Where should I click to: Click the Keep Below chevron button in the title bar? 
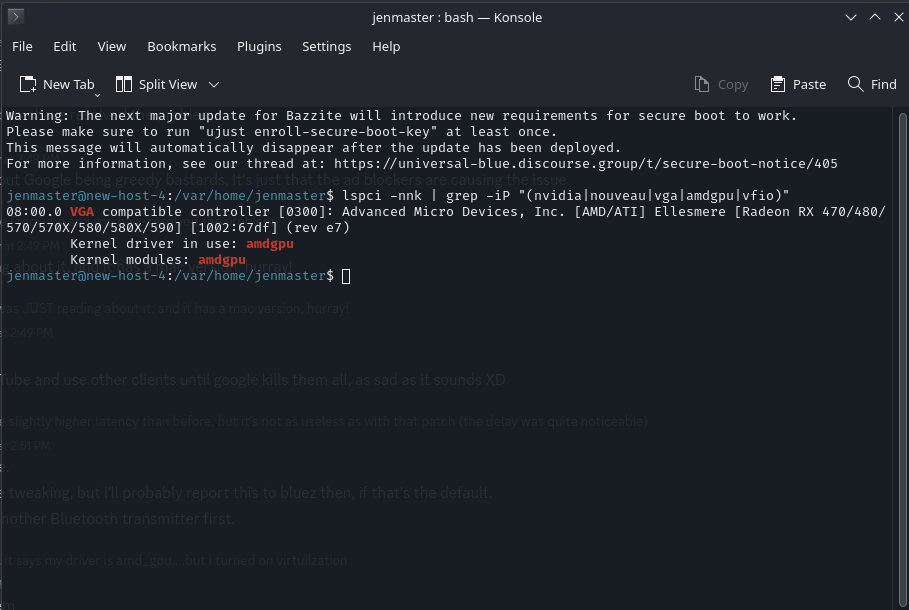pyautogui.click(x=851, y=17)
